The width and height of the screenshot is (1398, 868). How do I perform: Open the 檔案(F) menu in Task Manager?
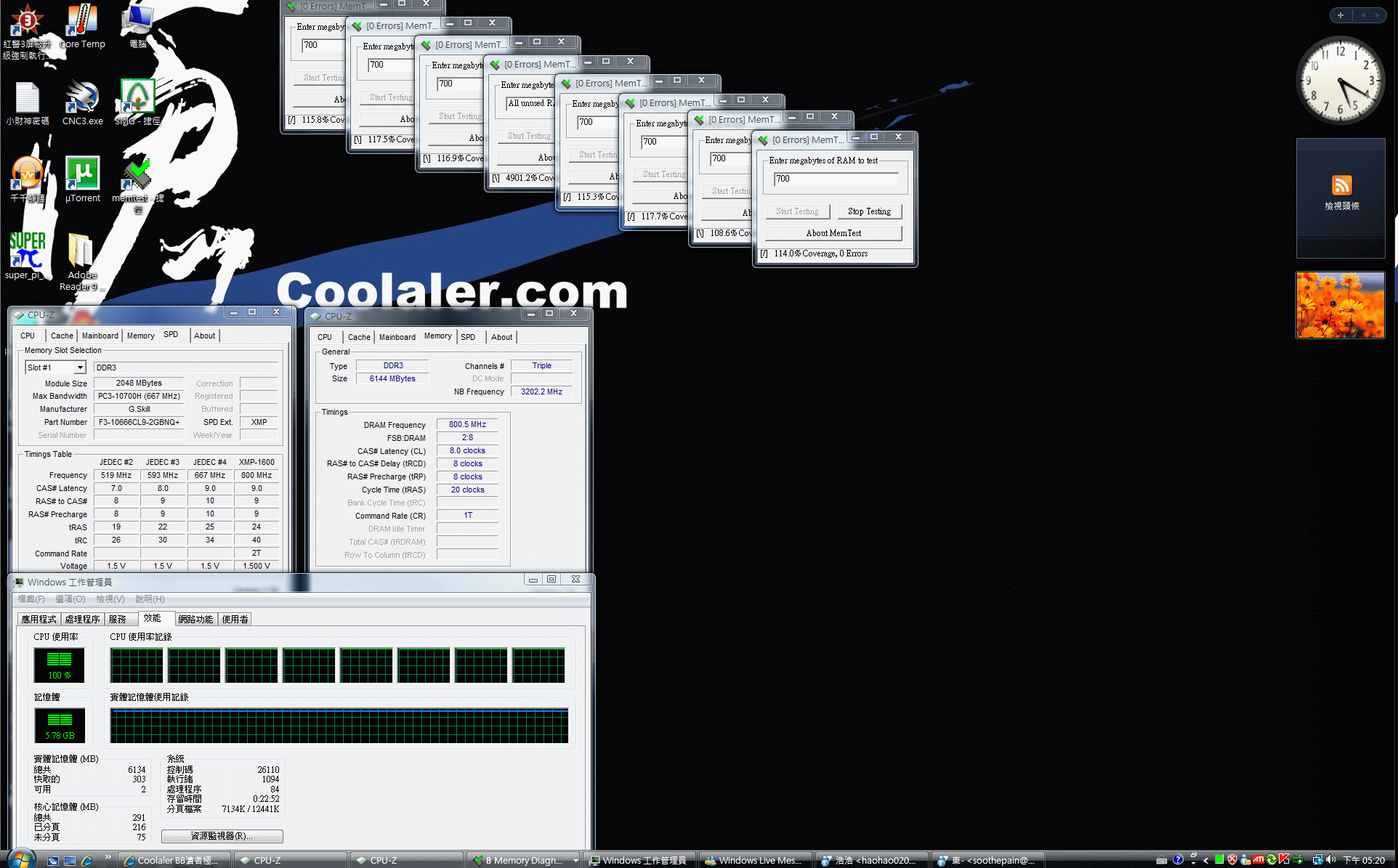(31, 599)
